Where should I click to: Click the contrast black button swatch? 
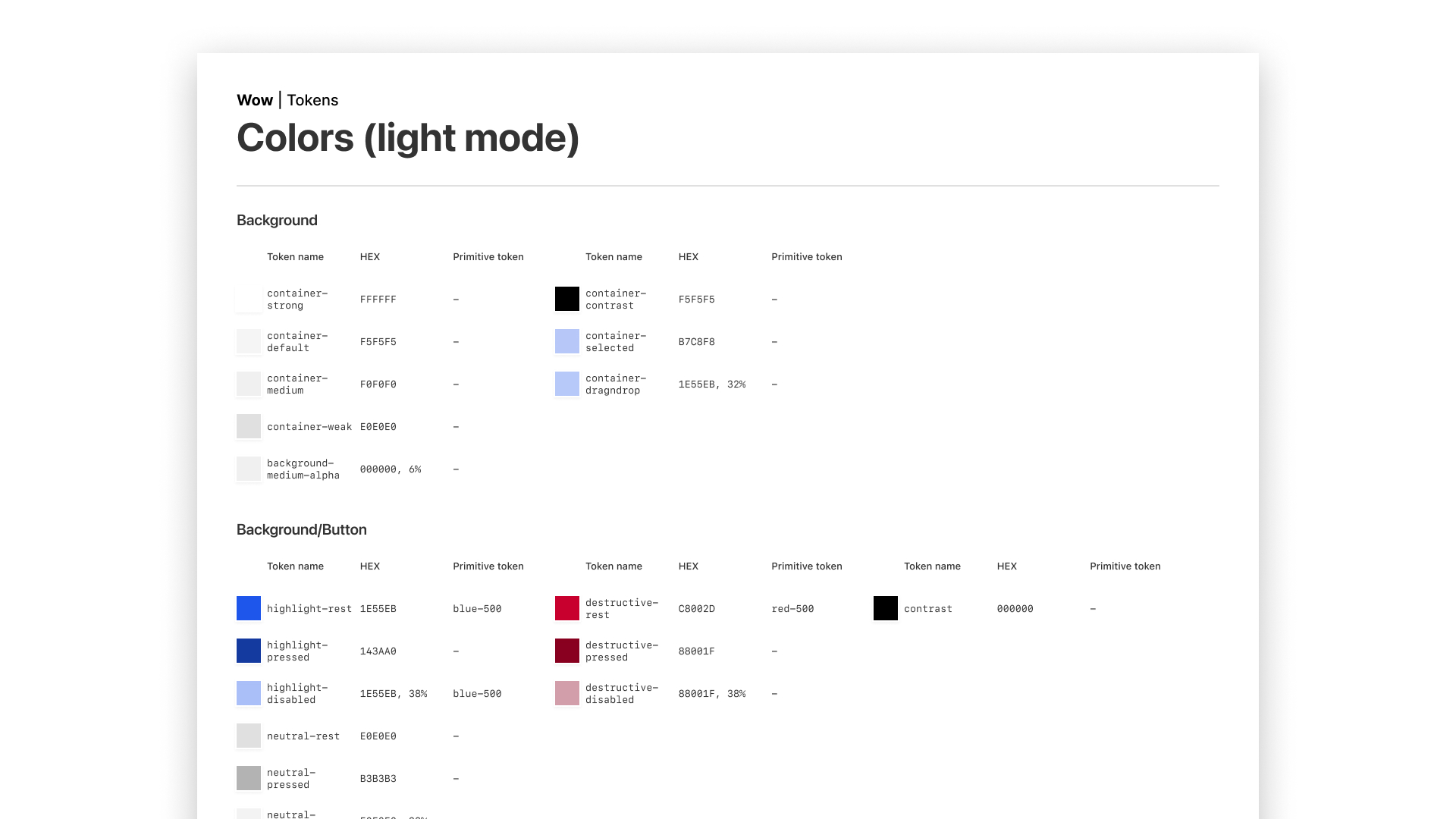pyautogui.click(x=886, y=608)
